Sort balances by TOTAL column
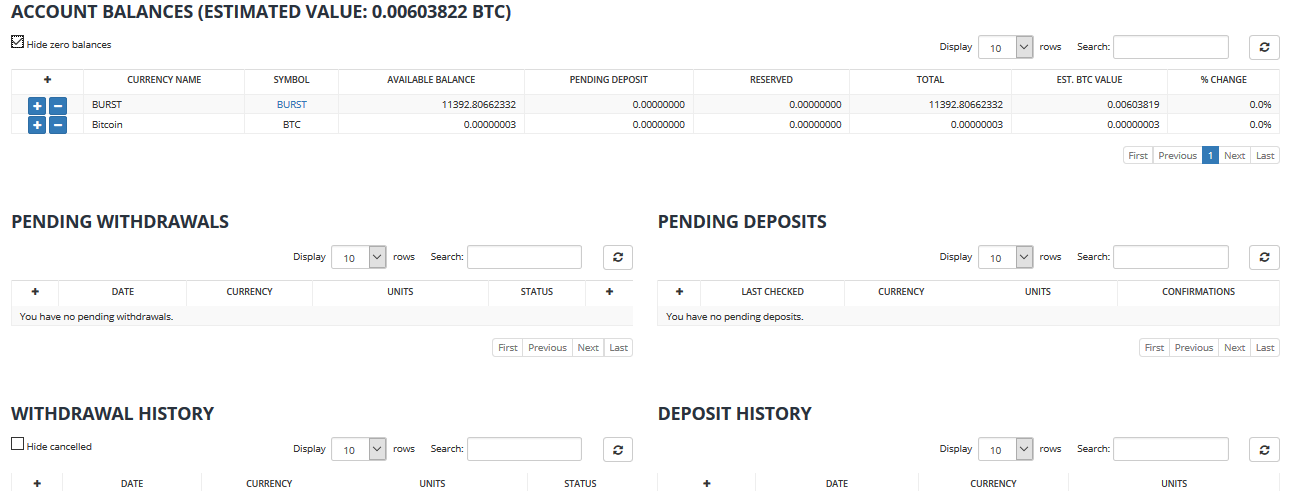The height and width of the screenshot is (491, 1300). click(930, 80)
